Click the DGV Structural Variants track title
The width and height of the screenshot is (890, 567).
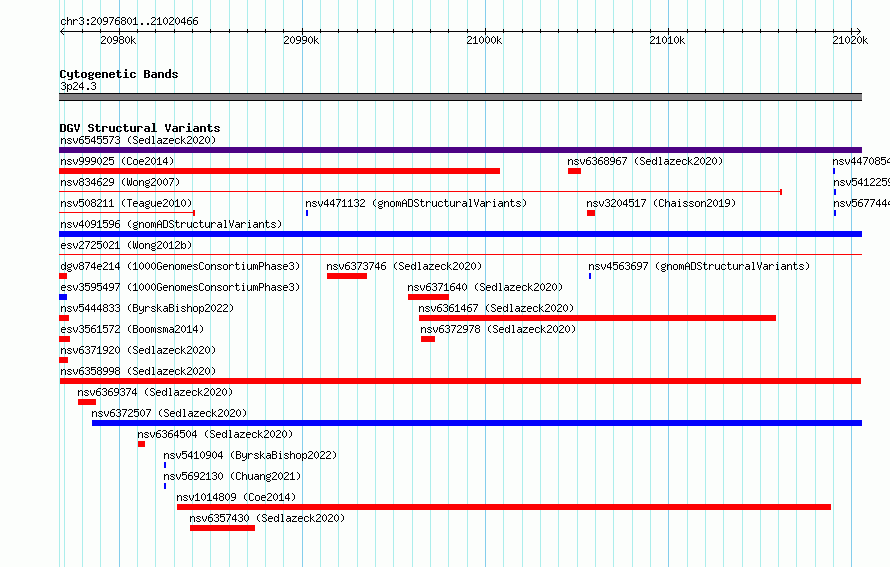tap(140, 128)
